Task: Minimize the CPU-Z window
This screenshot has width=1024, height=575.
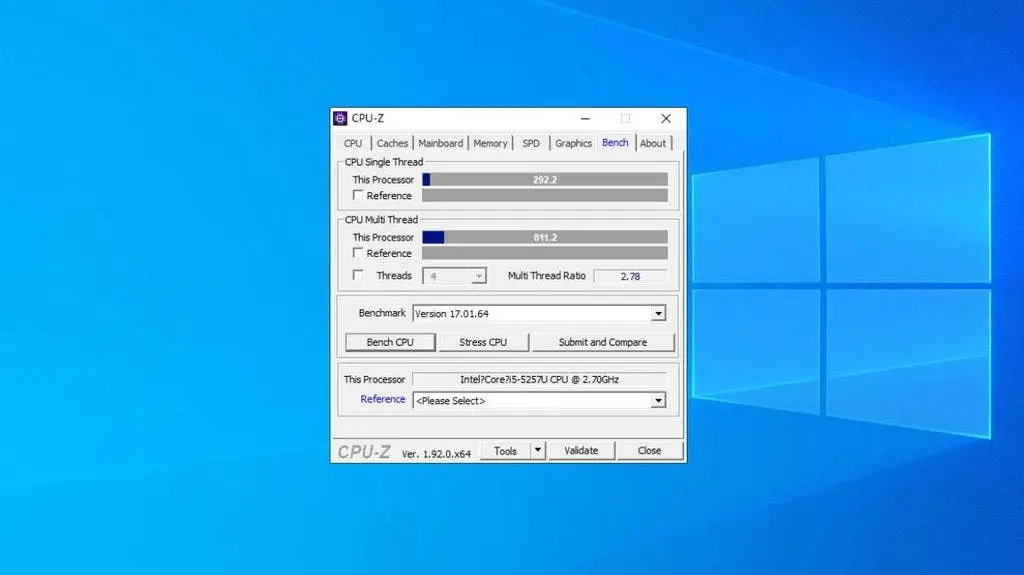Action: pyautogui.click(x=585, y=118)
